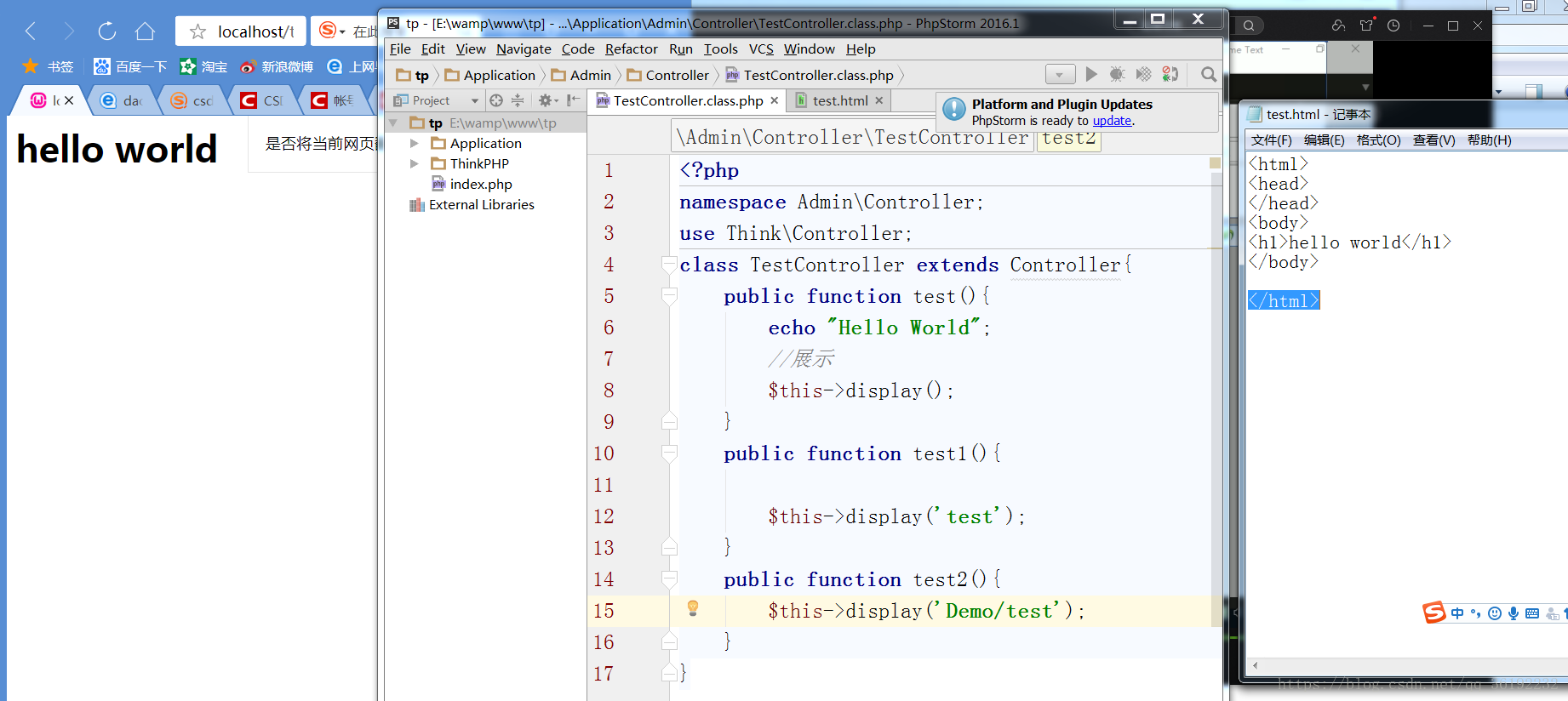Click browser address bar localhost
Viewport: 1568px width, 701px height.
click(x=256, y=31)
